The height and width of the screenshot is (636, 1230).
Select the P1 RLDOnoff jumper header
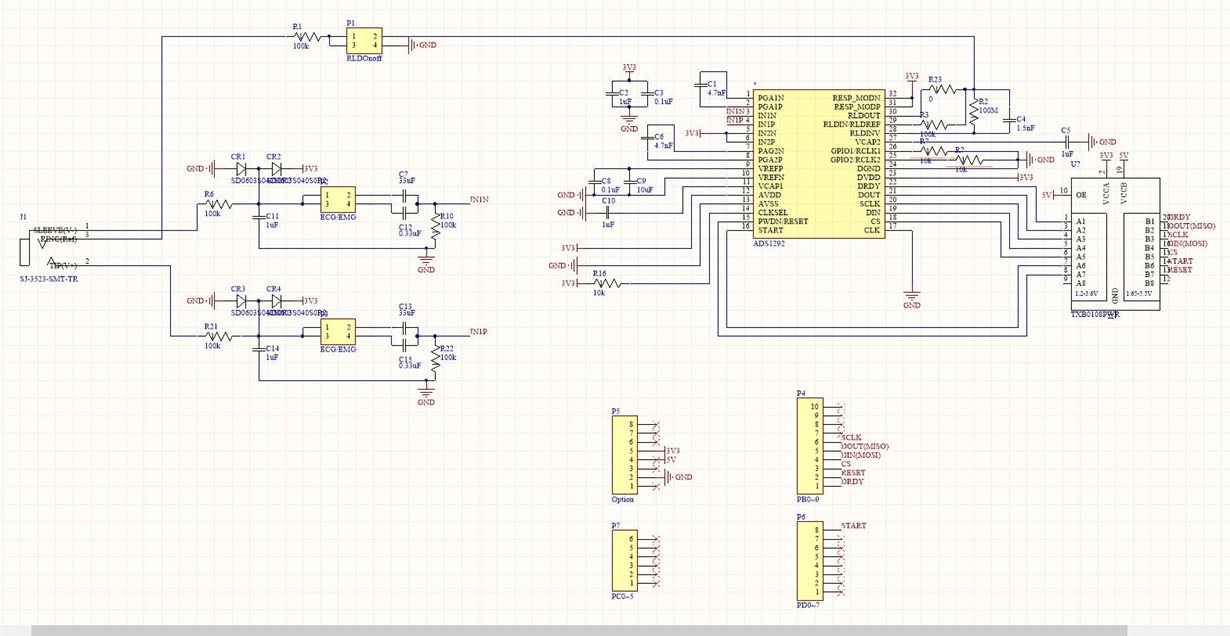click(x=362, y=40)
